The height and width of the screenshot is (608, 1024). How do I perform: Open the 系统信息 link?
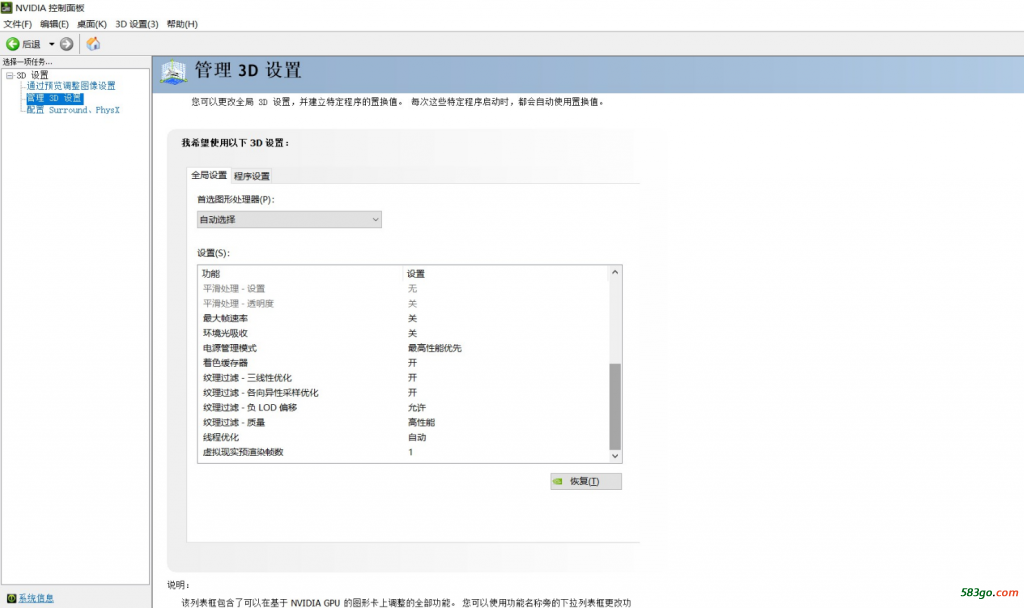[36, 598]
